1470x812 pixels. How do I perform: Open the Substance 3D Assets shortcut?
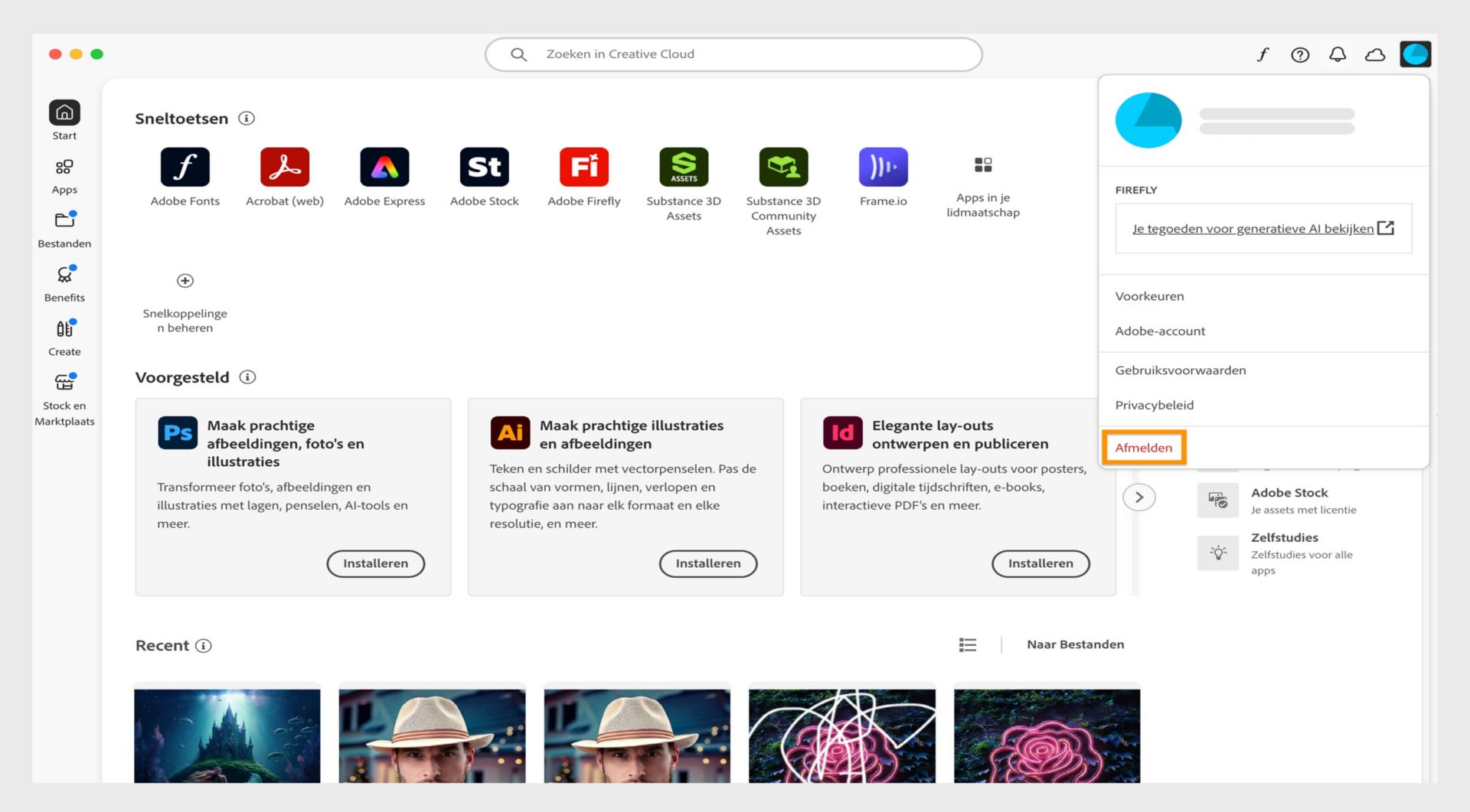[684, 167]
